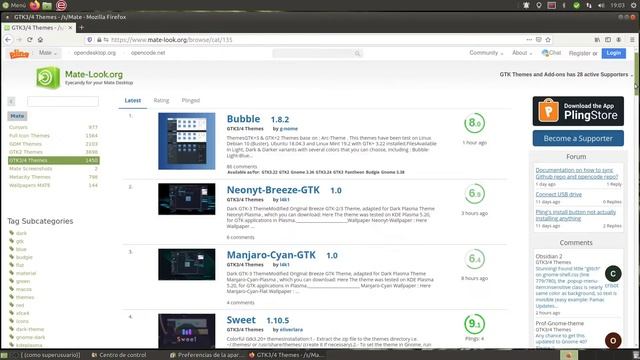This screenshot has height=360, width=640.
Task: Reload the page with the refresh icon
Action: [x=30, y=40]
